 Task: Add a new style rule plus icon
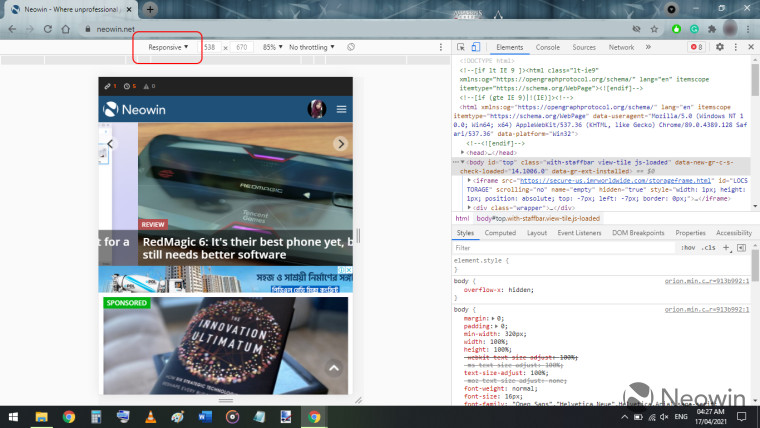tap(726, 248)
